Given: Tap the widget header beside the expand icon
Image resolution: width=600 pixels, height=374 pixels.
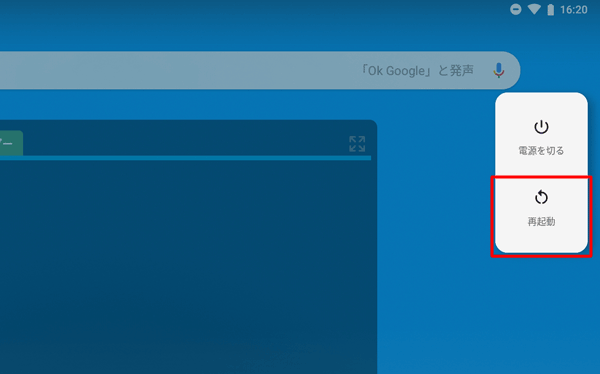Looking at the screenshot, I should (x=184, y=143).
